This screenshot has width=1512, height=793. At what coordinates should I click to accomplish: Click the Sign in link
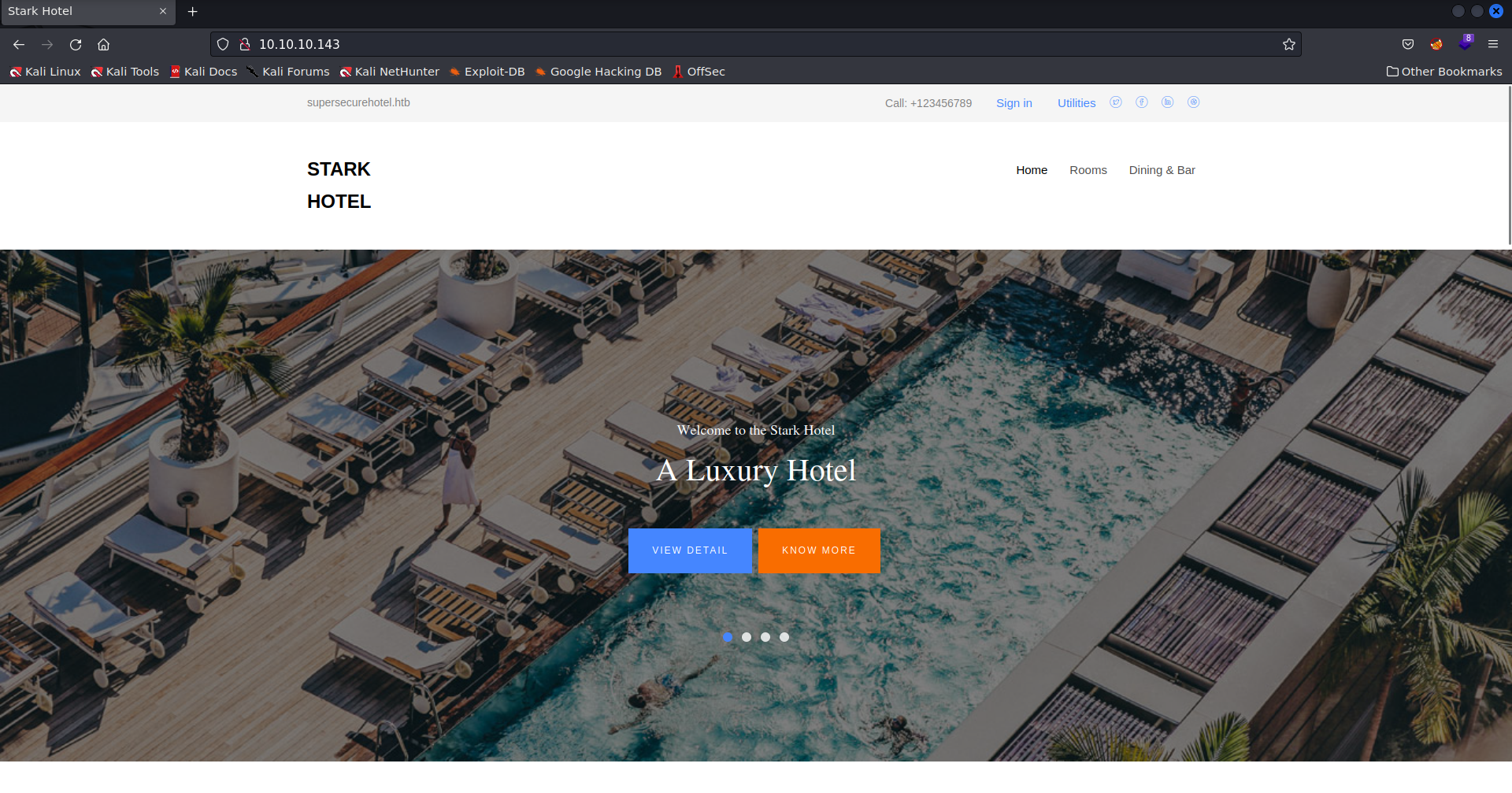(x=1014, y=103)
